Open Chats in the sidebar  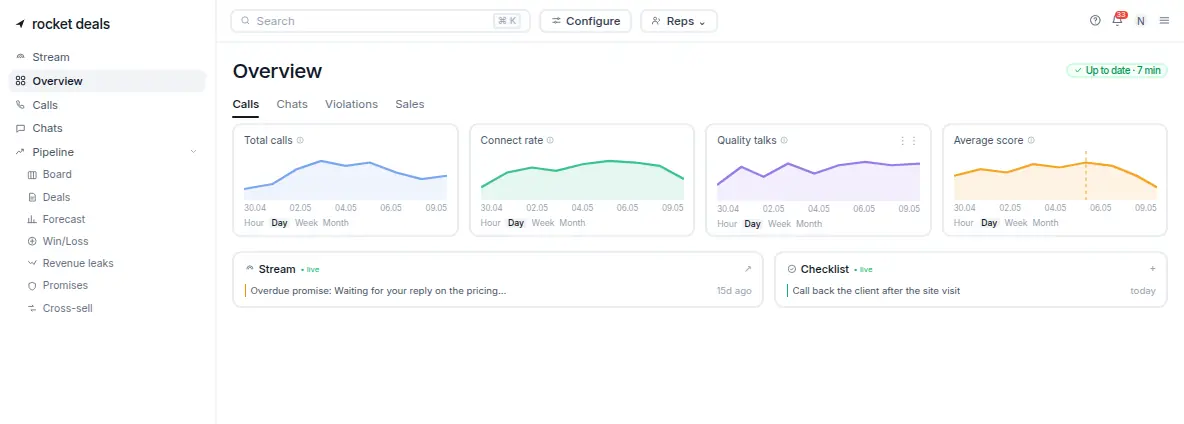107,128
